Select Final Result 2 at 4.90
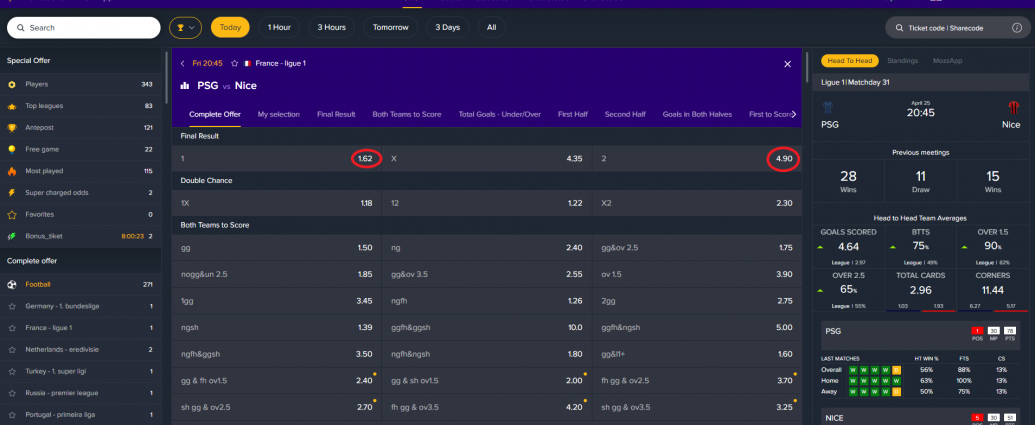The width and height of the screenshot is (1035, 425). pos(697,159)
